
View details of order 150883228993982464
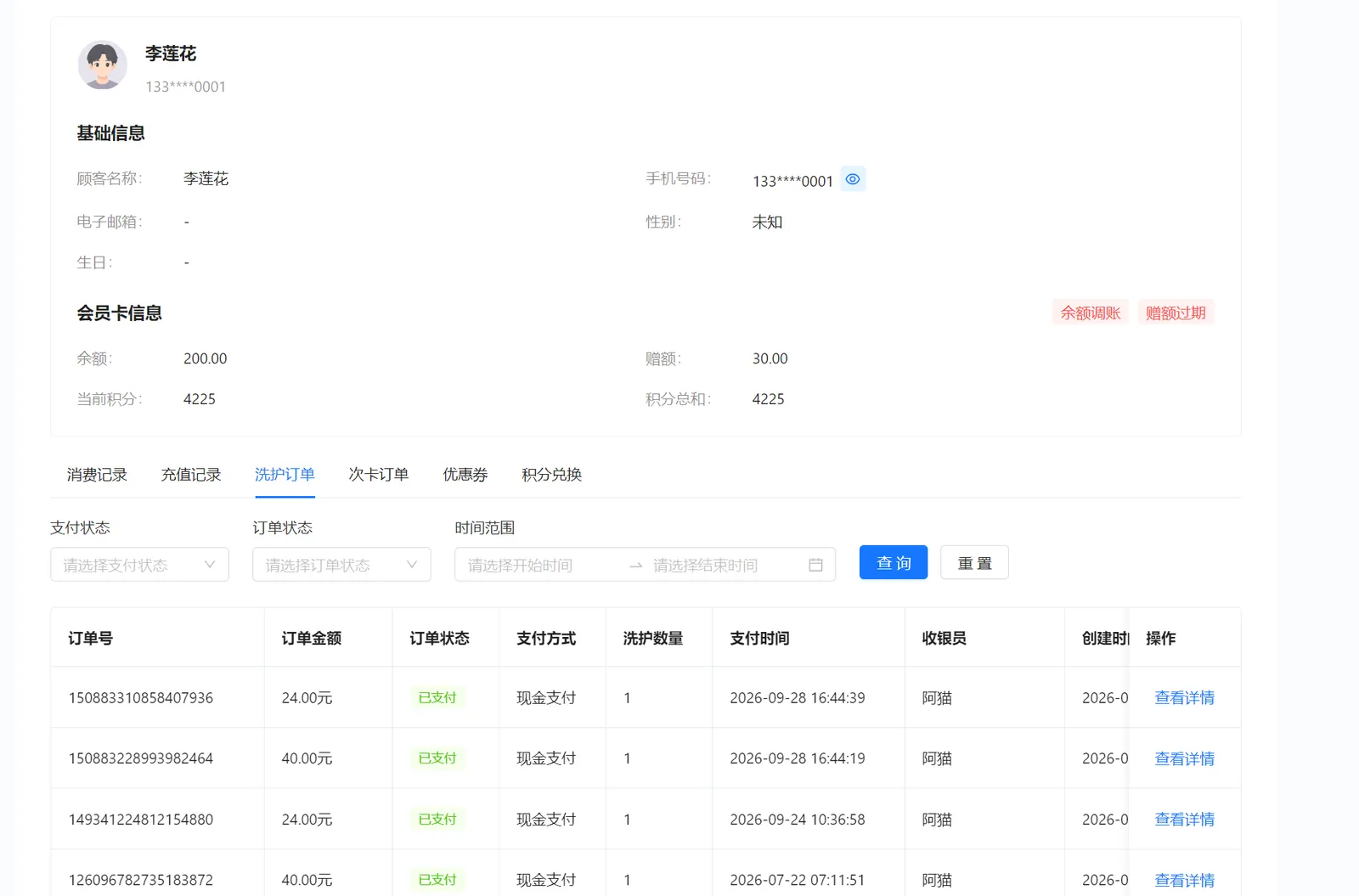click(1184, 758)
